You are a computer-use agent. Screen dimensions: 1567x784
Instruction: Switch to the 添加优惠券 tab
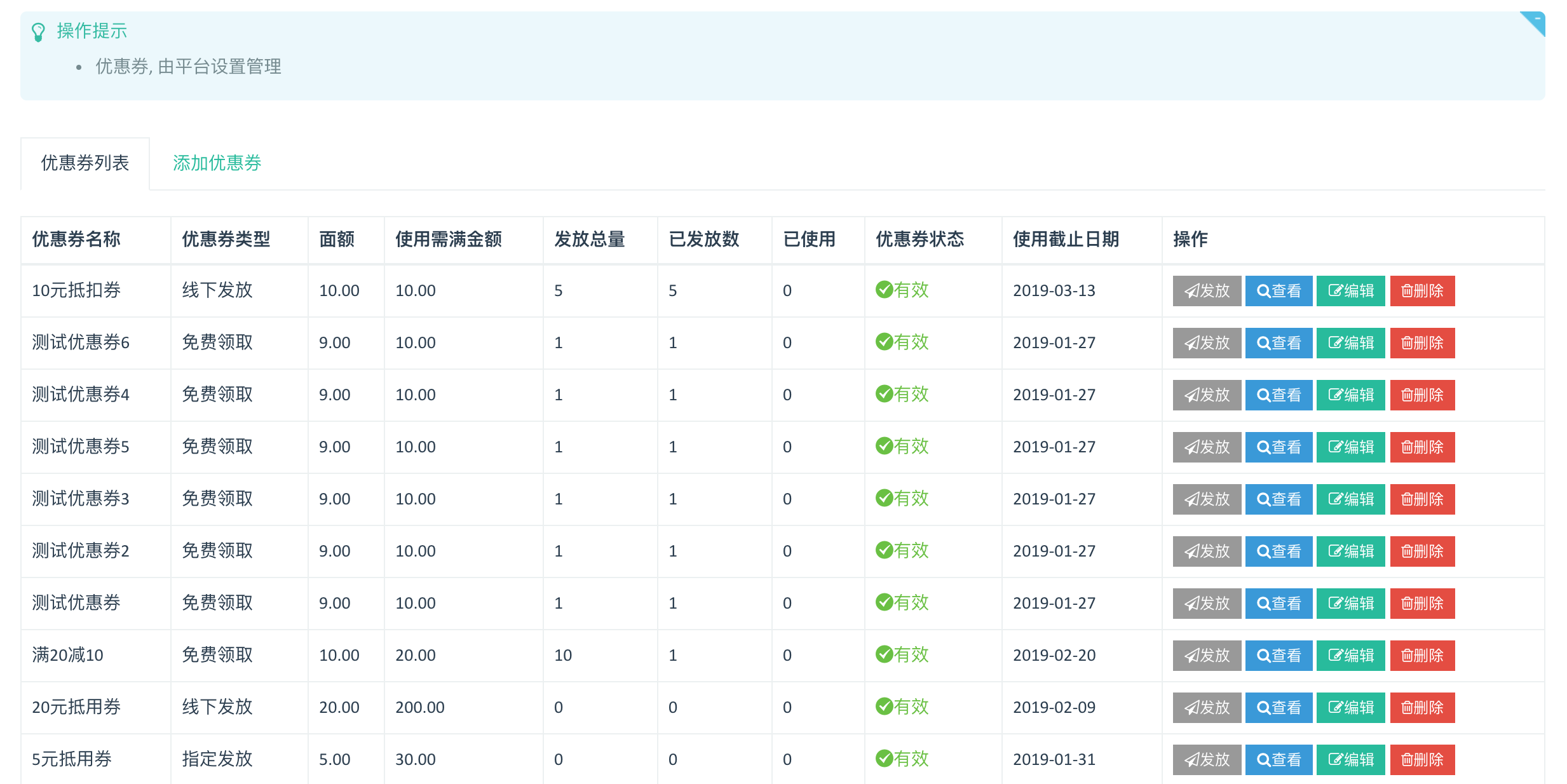click(217, 163)
